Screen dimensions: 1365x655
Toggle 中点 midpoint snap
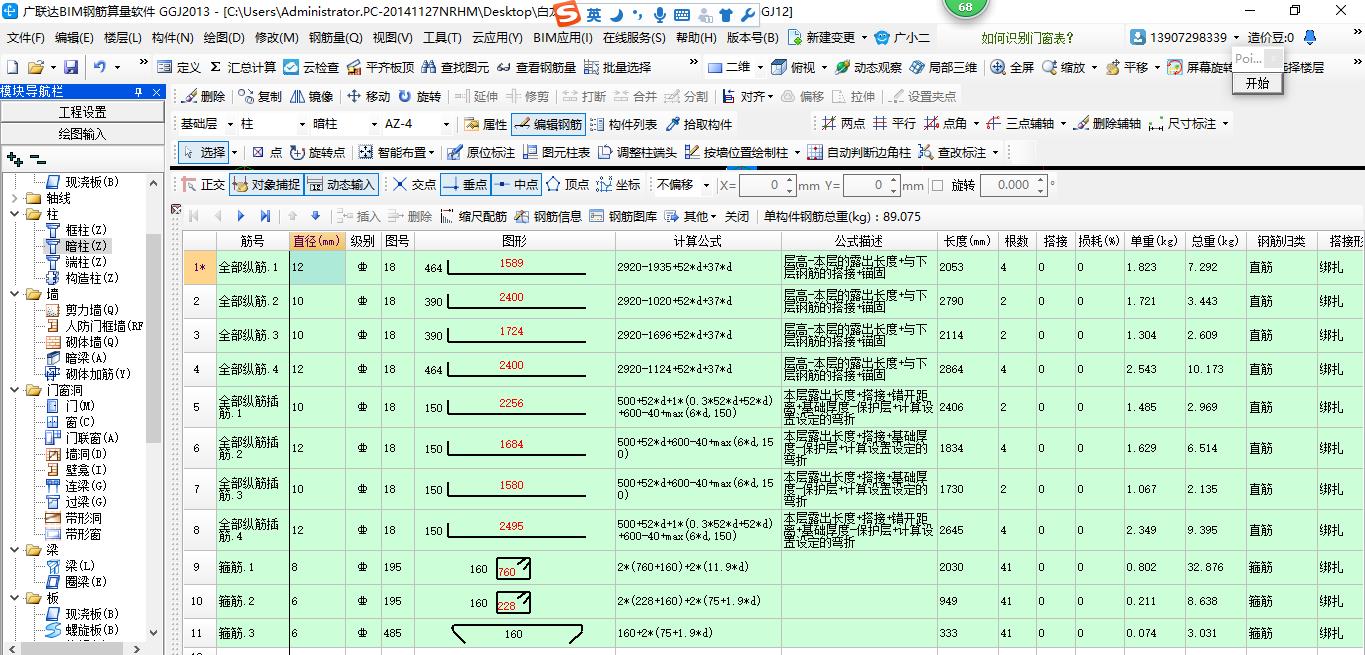tap(516, 185)
